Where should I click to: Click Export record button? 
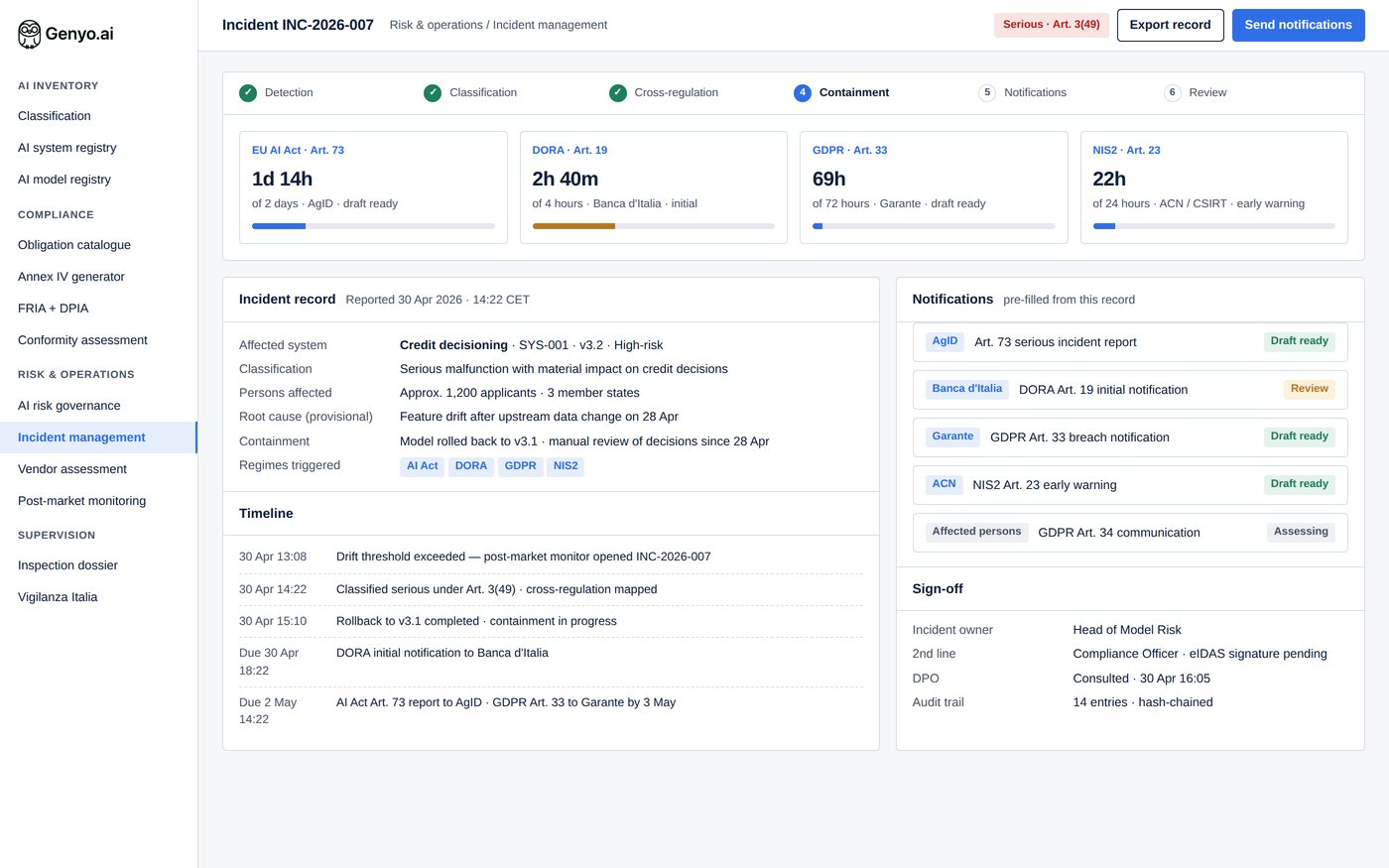pos(1170,25)
